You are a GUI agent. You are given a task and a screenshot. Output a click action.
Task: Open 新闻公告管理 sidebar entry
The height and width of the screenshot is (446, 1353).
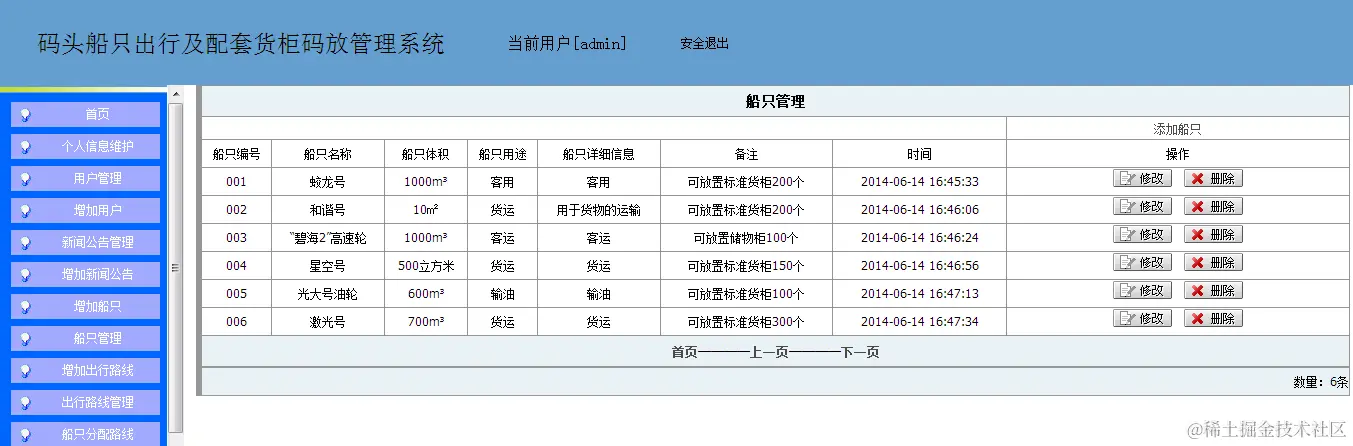(x=85, y=242)
